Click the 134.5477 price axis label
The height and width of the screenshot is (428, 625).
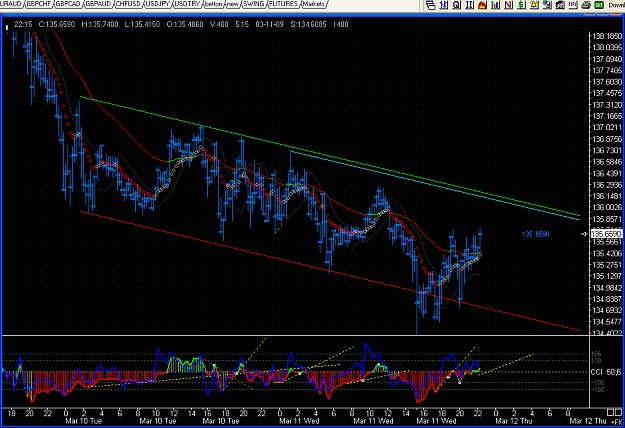point(607,322)
